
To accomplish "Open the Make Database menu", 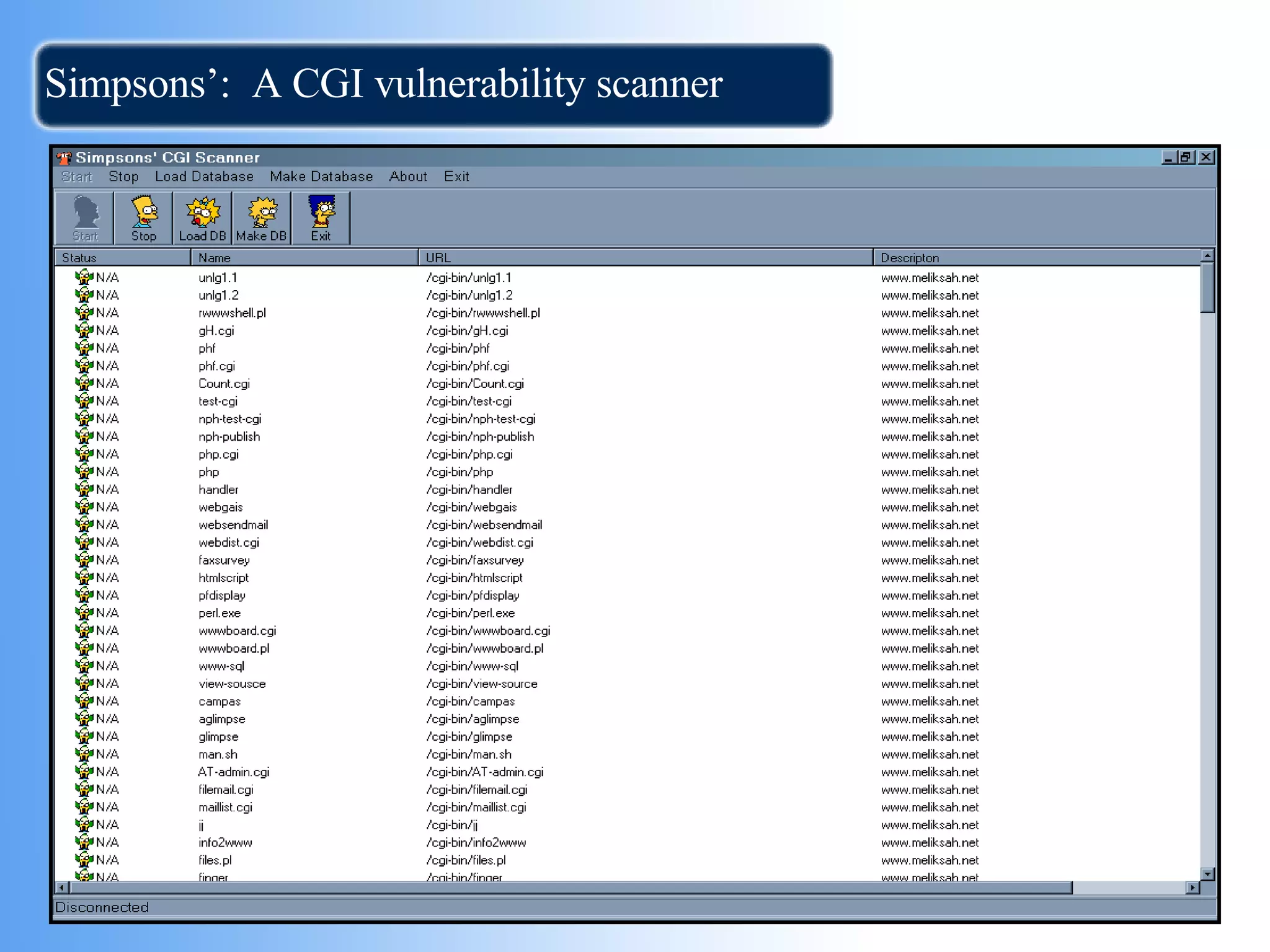I will tap(321, 177).
